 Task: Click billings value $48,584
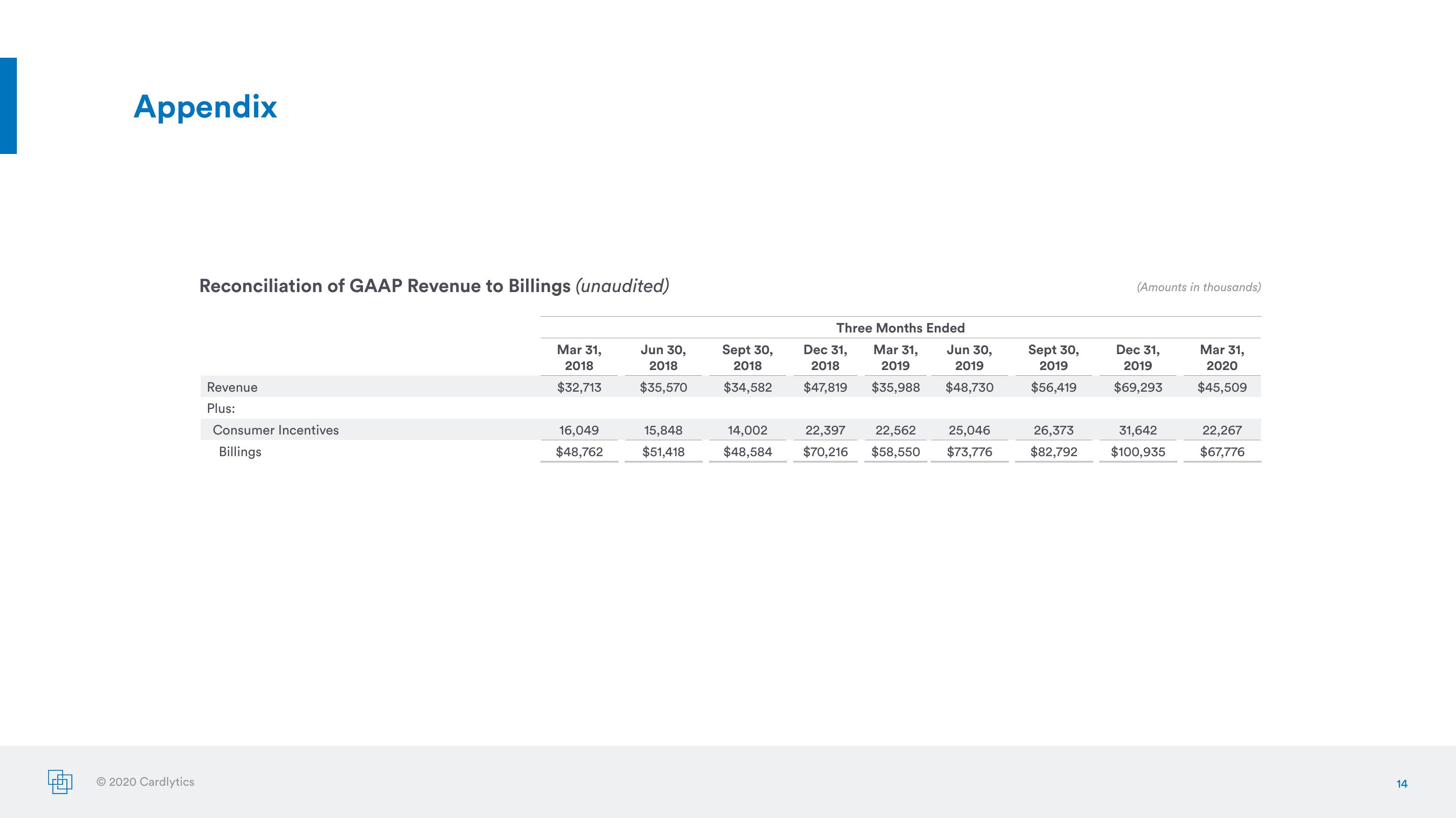click(x=747, y=451)
